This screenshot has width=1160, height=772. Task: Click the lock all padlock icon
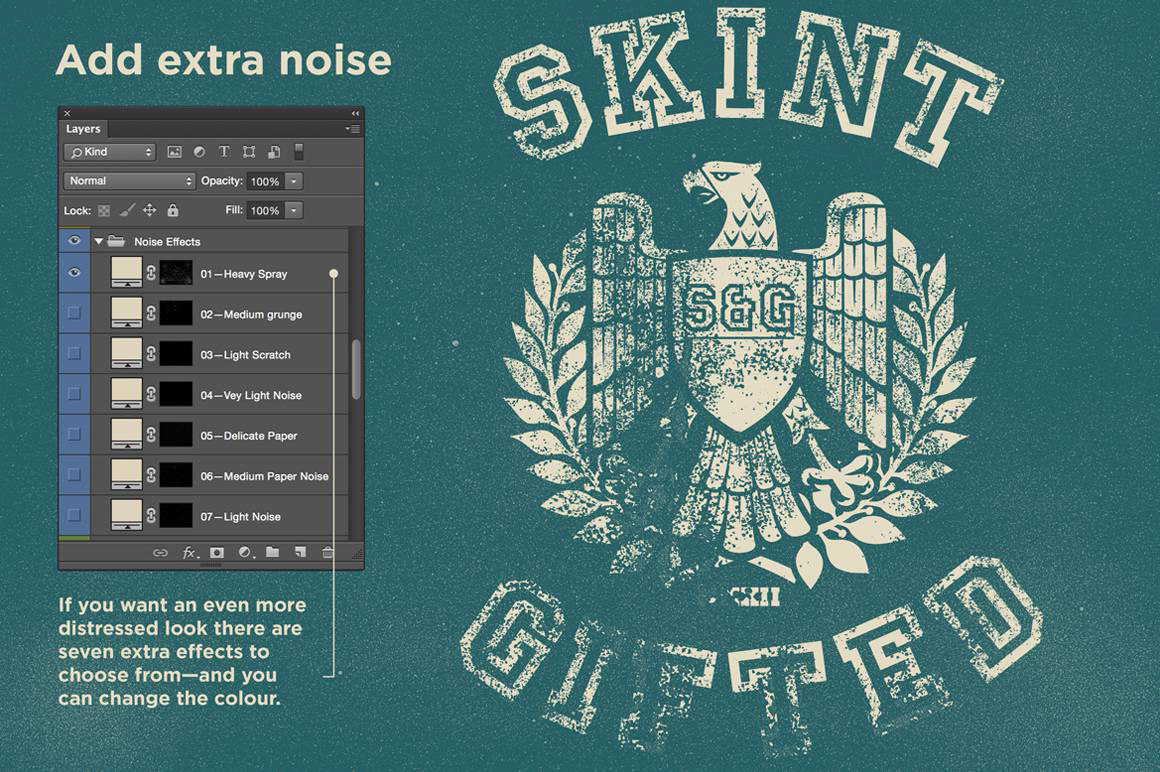tap(173, 210)
